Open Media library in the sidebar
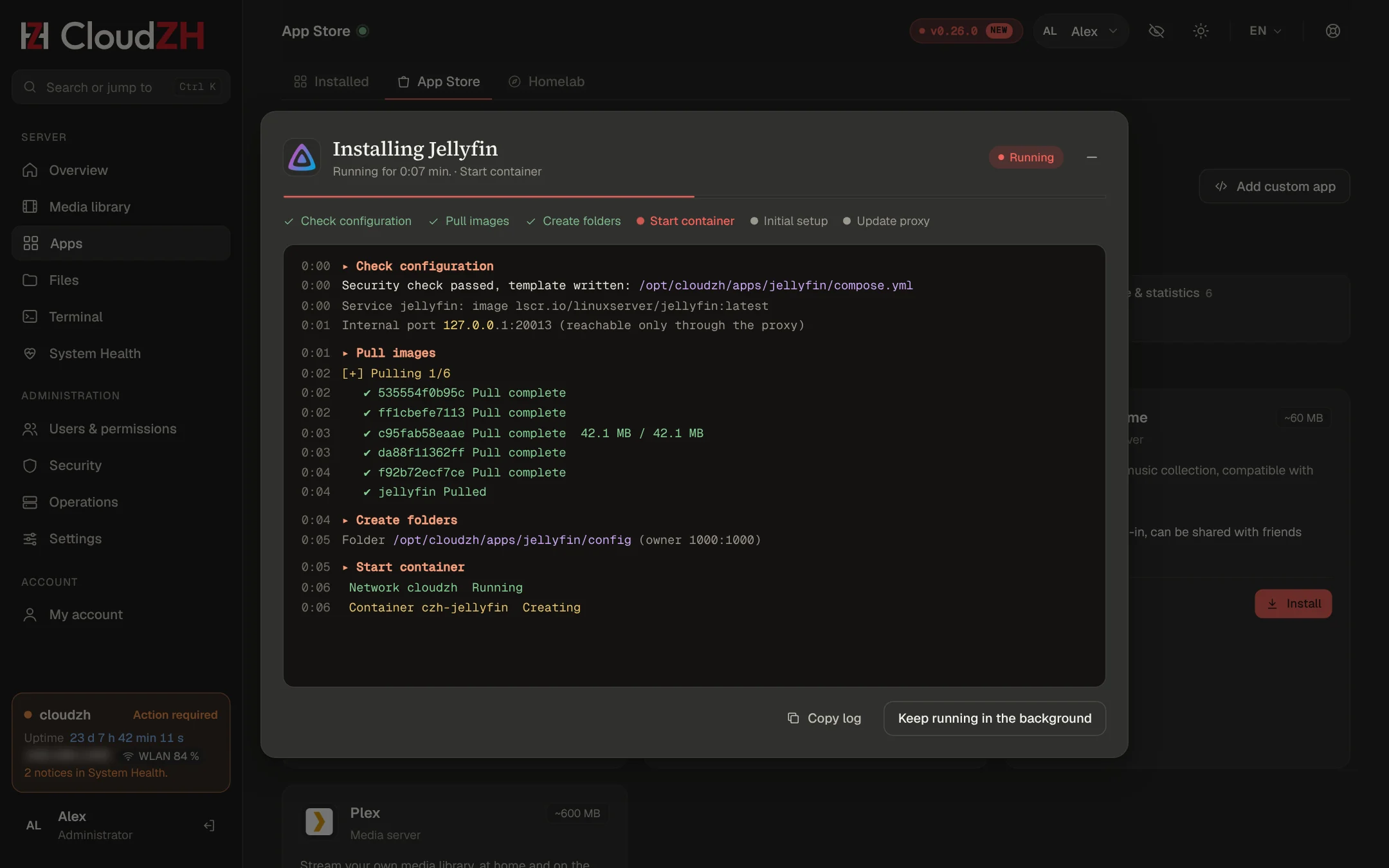The width and height of the screenshot is (1389, 868). point(121,207)
